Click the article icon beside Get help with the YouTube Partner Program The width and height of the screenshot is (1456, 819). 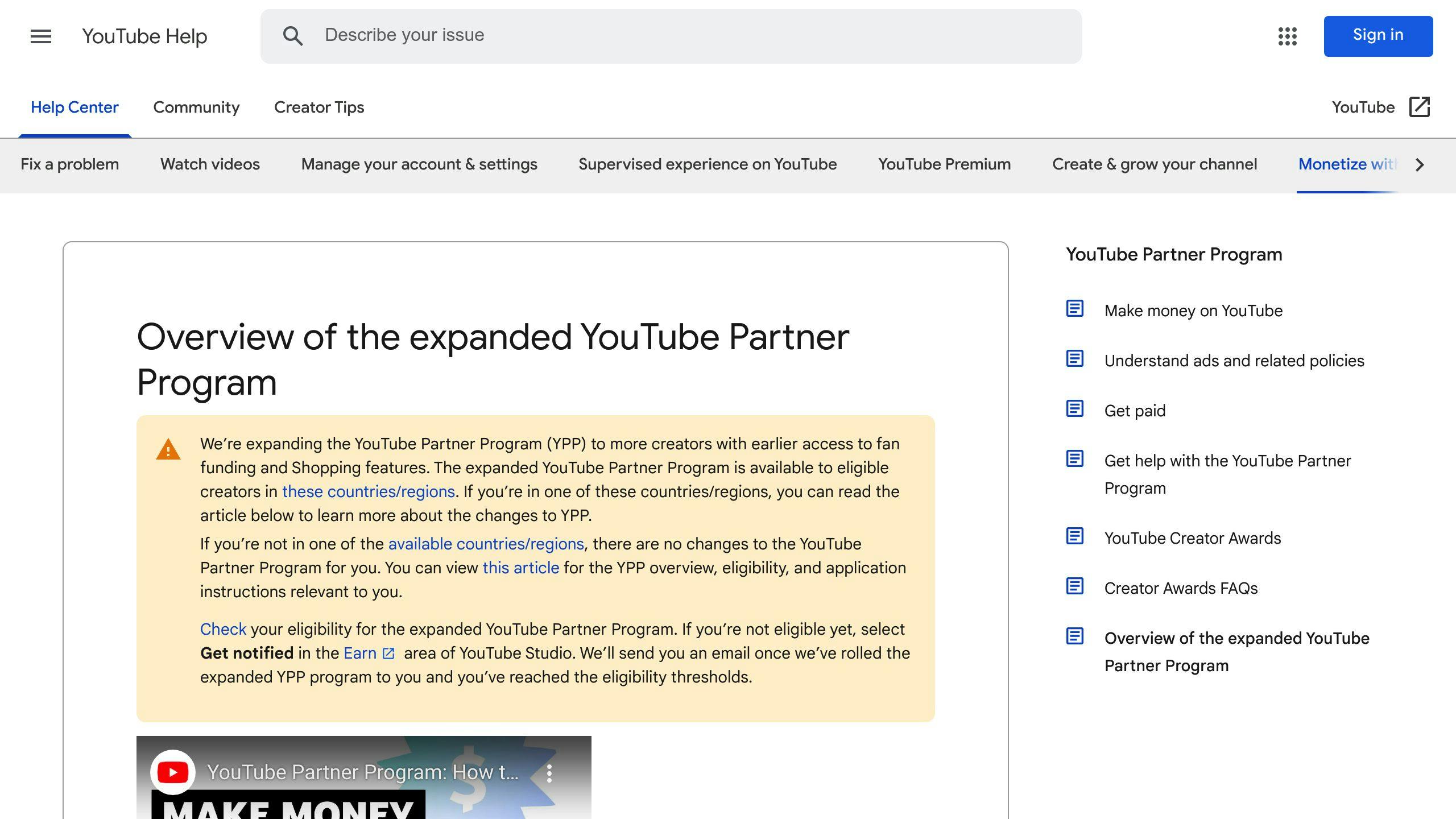pyautogui.click(x=1074, y=459)
